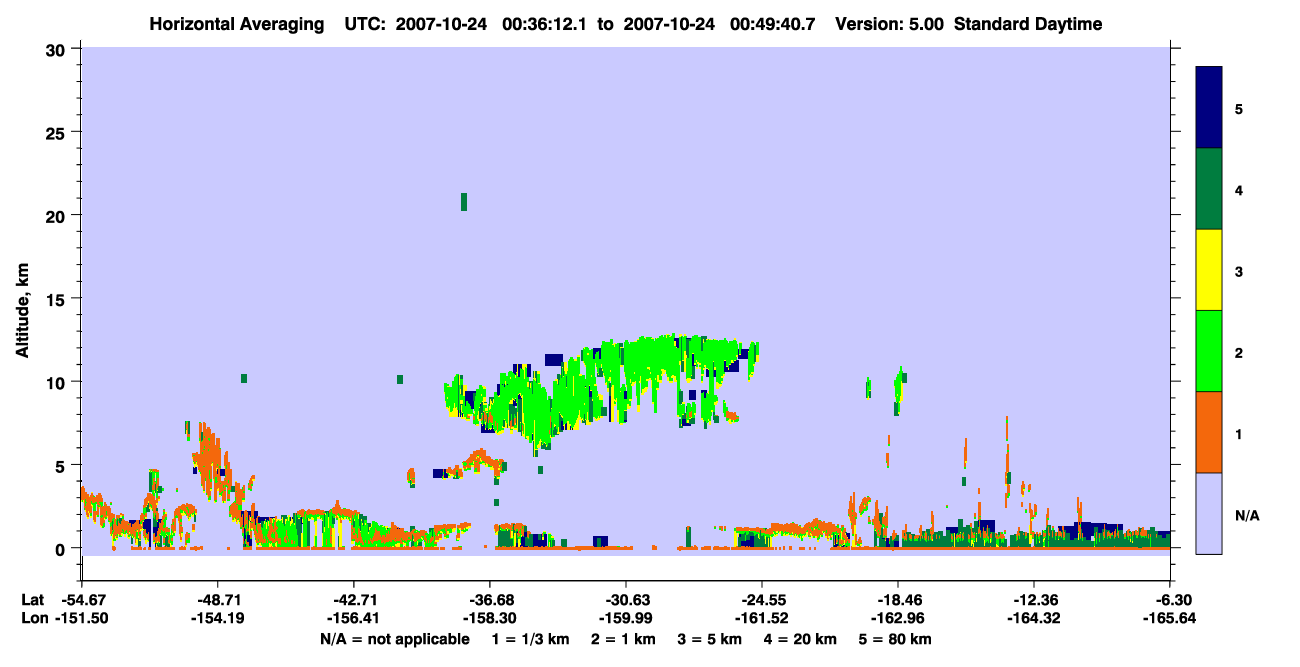Viewport: 1300px width, 667px height.
Task: Click the latitude label '-6.30'
Action: pyautogui.click(x=1173, y=600)
